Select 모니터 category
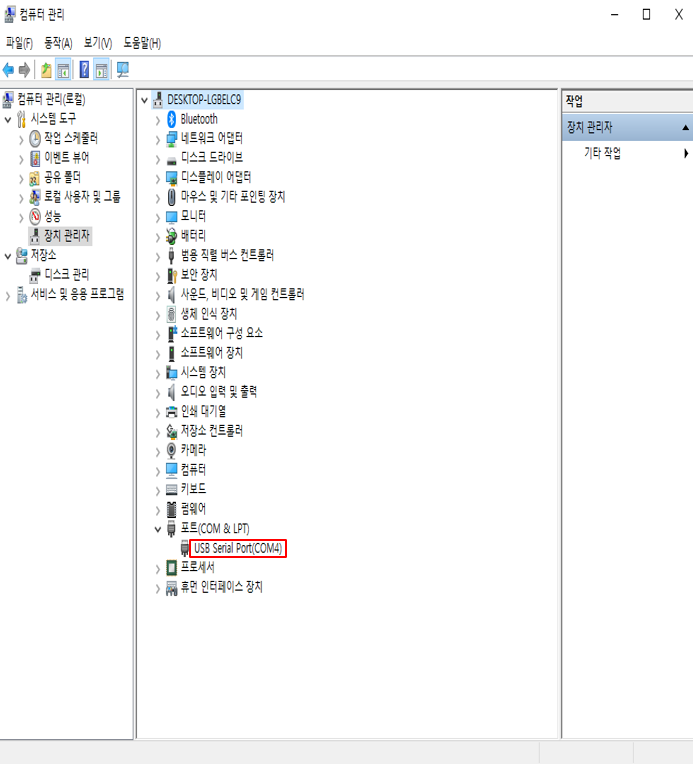This screenshot has width=693, height=764. (193, 216)
